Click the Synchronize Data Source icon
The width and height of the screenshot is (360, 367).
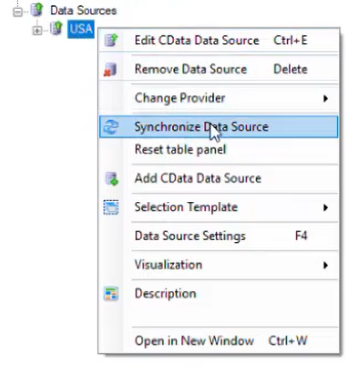point(110,127)
